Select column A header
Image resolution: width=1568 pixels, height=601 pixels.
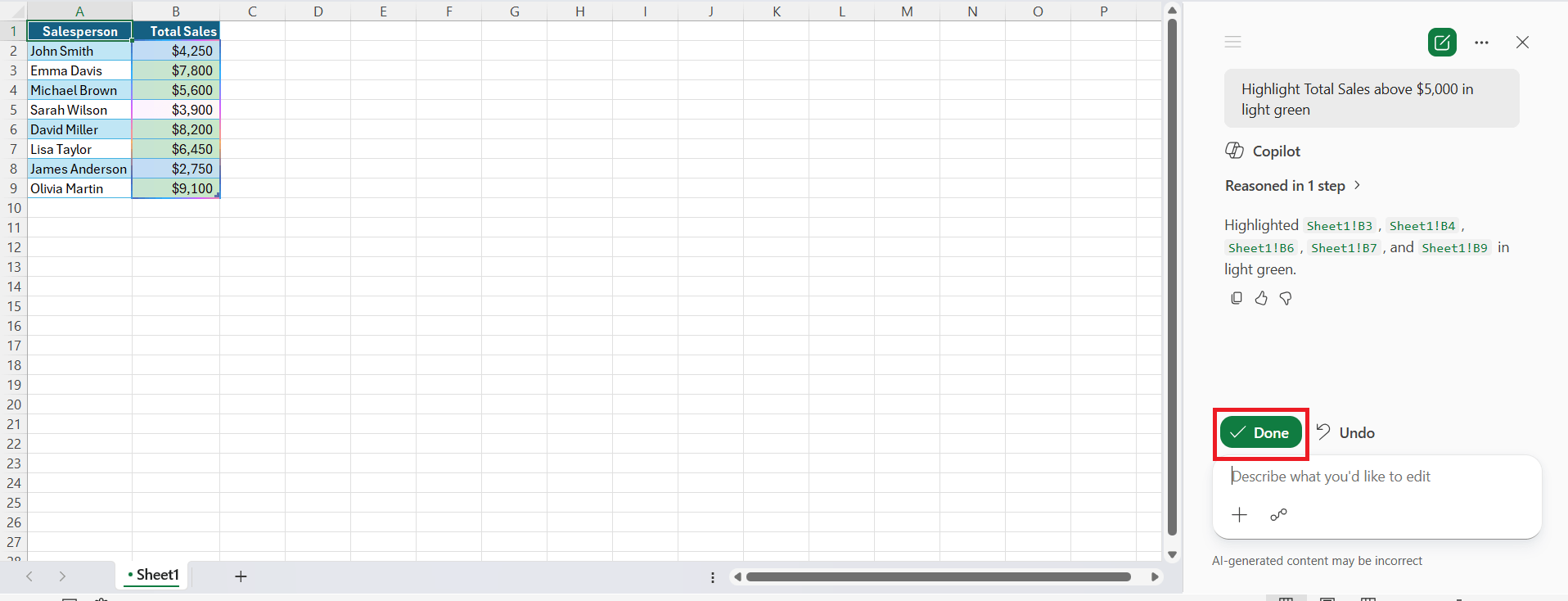(79, 11)
